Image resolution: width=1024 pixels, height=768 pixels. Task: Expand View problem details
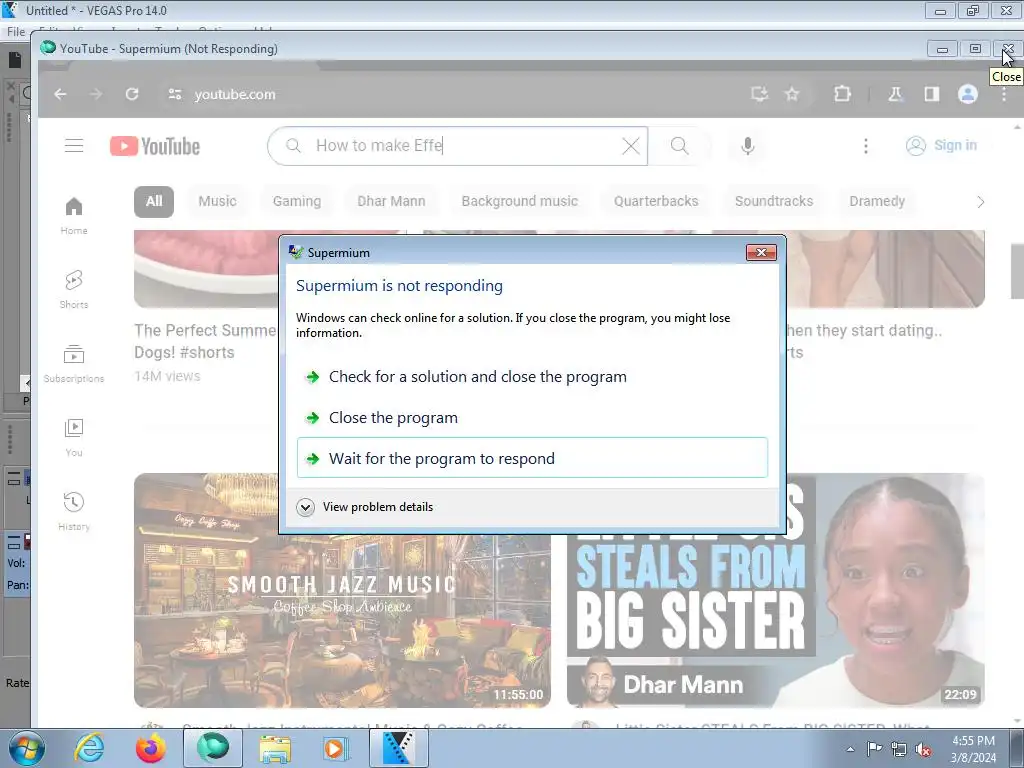[x=365, y=507]
